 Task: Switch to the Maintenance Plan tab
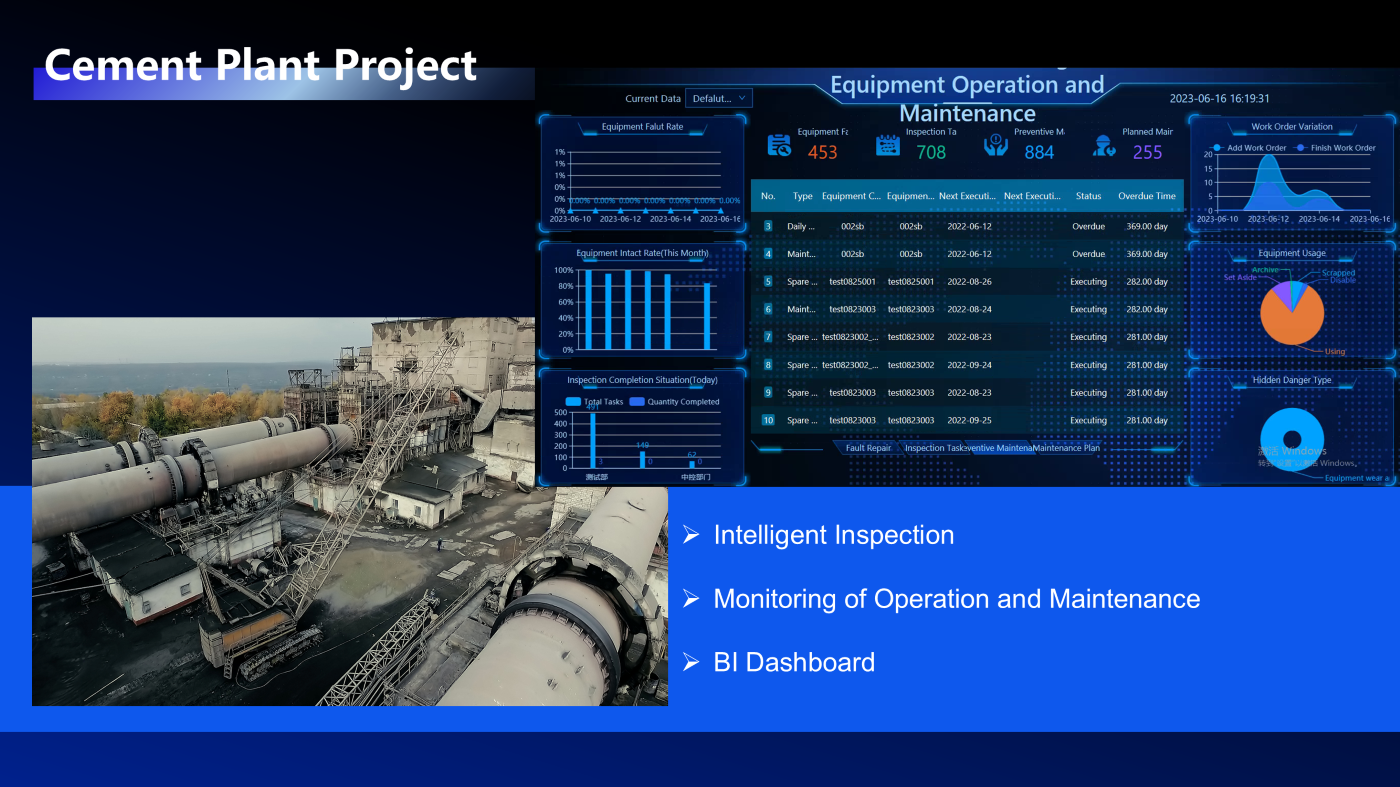pos(1066,448)
